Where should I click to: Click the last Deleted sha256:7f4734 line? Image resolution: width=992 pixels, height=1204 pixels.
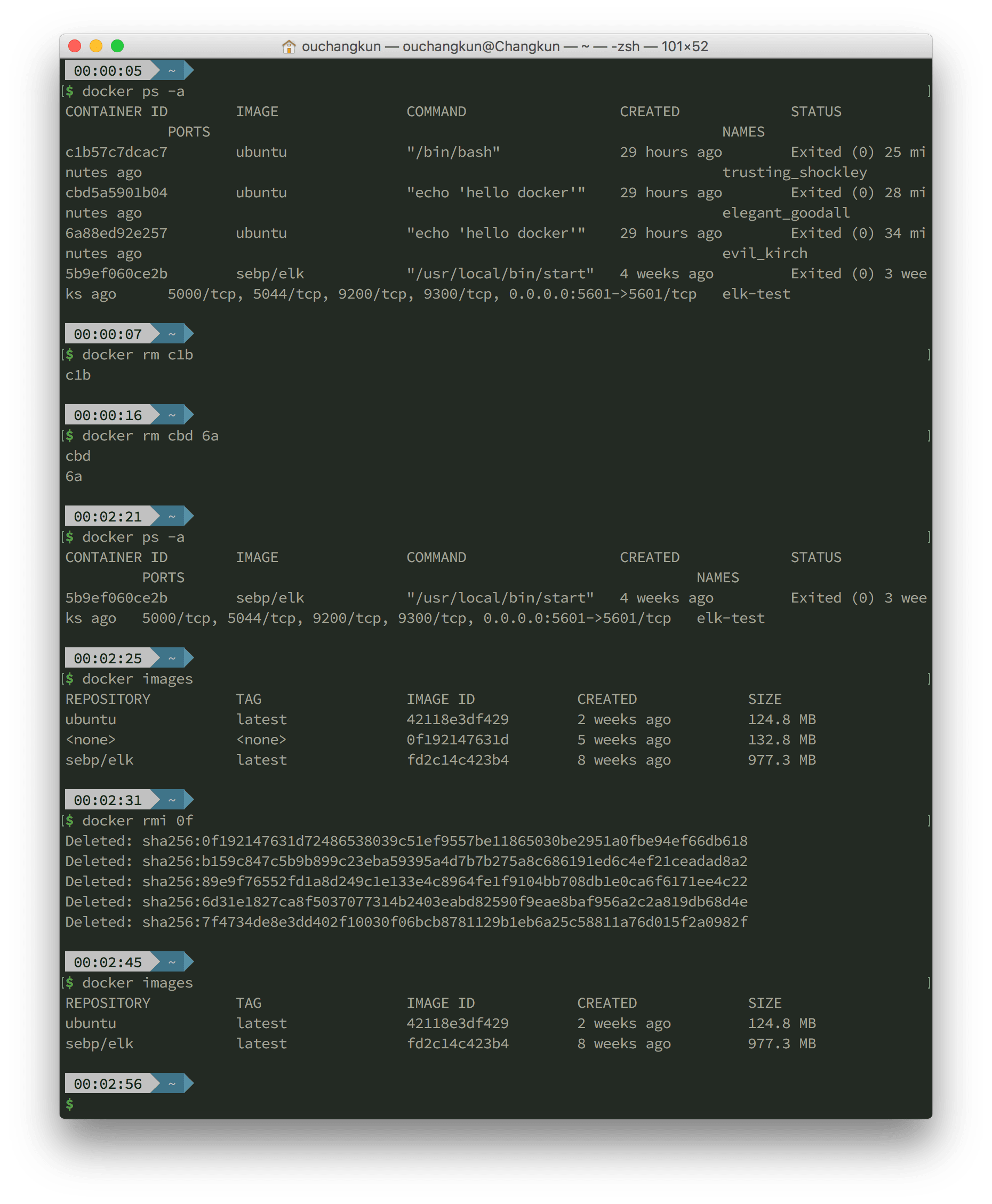click(406, 922)
